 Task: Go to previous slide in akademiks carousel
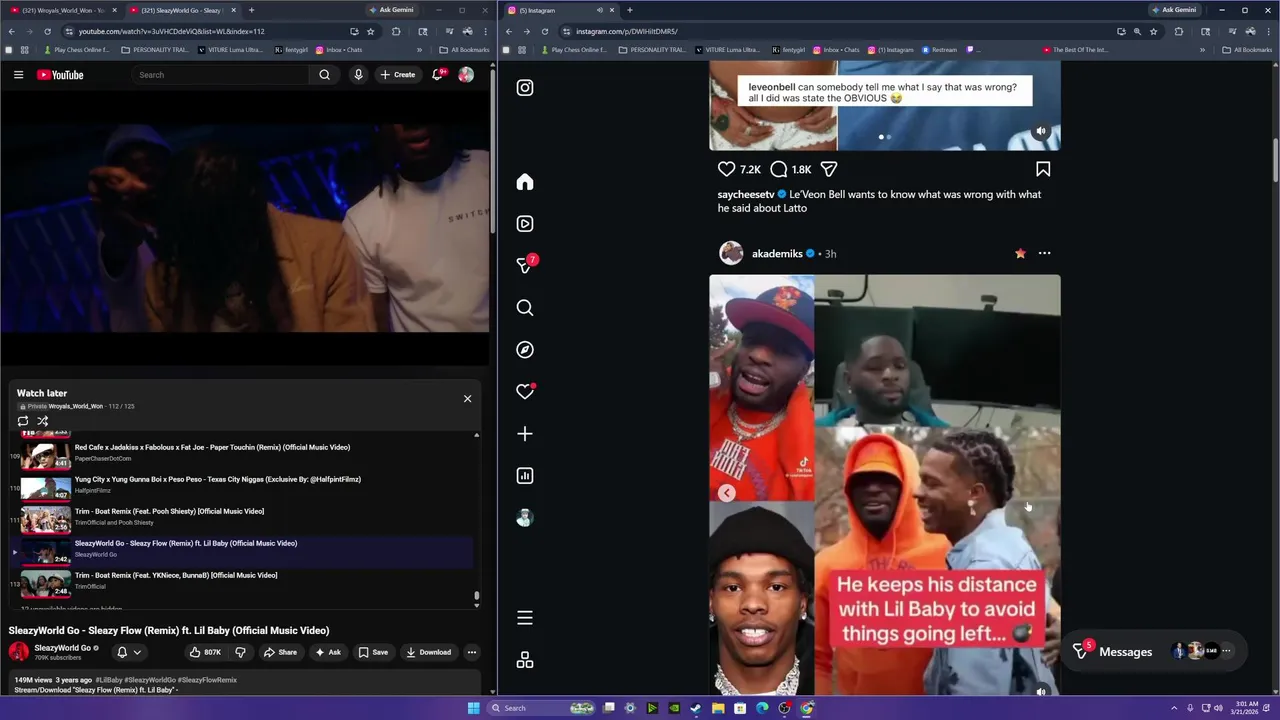coord(727,492)
